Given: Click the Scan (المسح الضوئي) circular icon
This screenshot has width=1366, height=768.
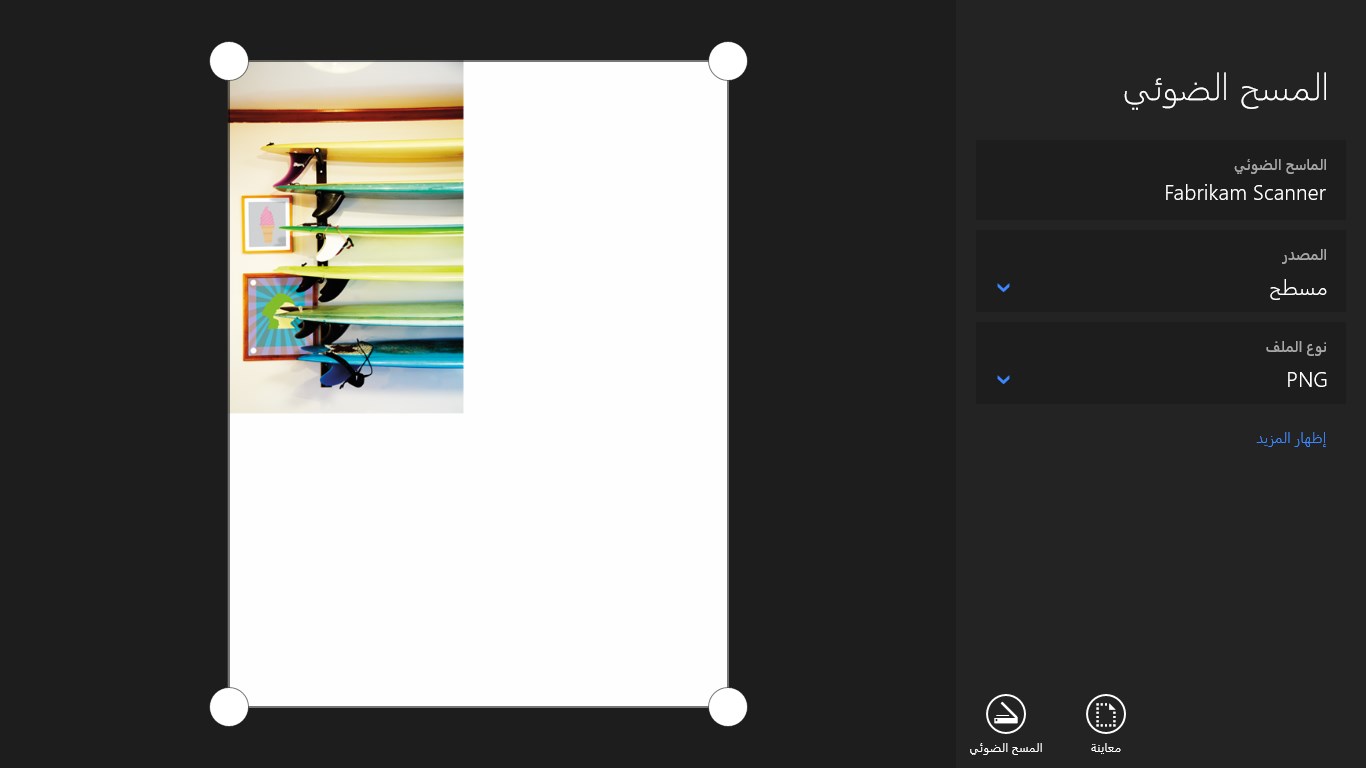Looking at the screenshot, I should click(1006, 714).
